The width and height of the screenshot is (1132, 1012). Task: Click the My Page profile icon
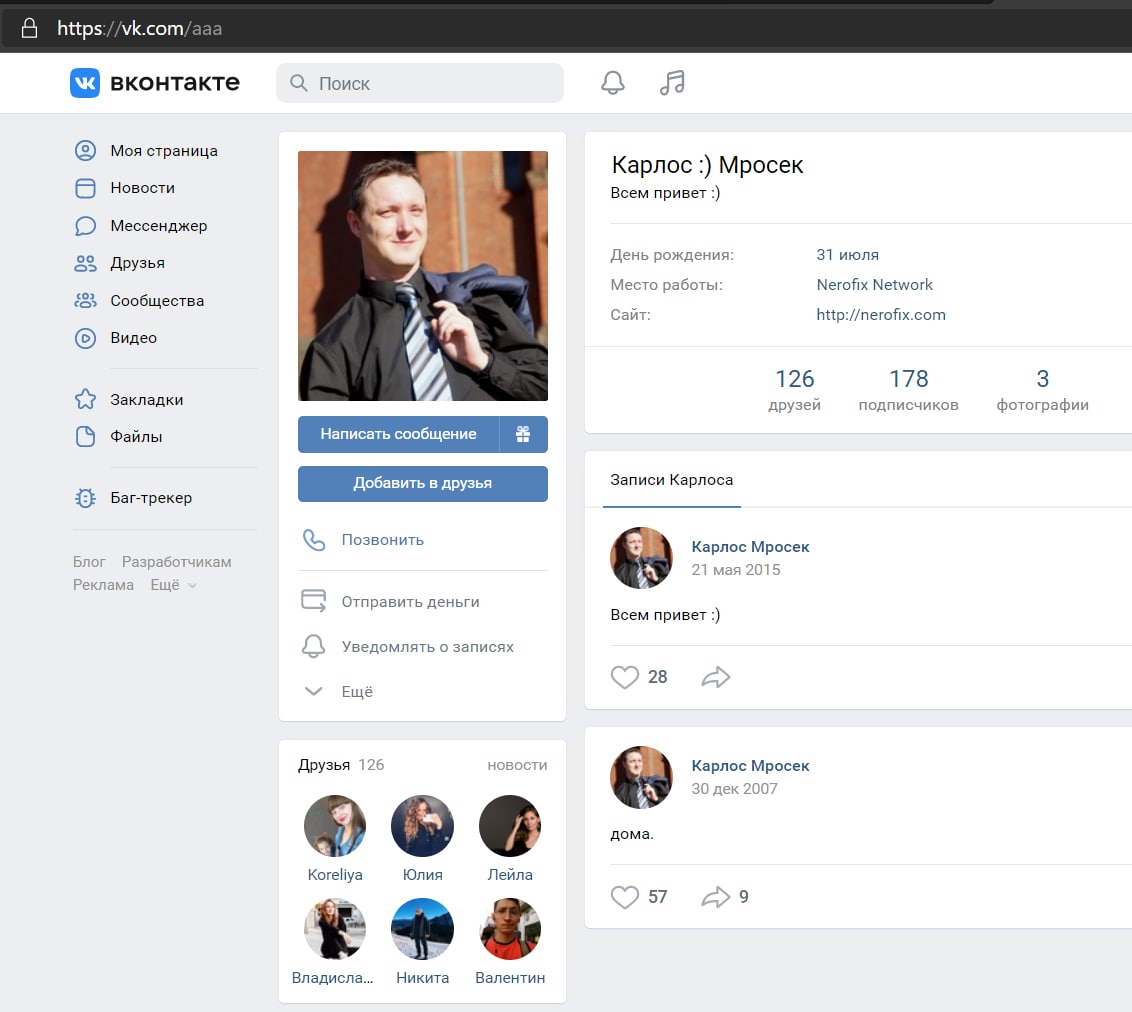pos(85,151)
